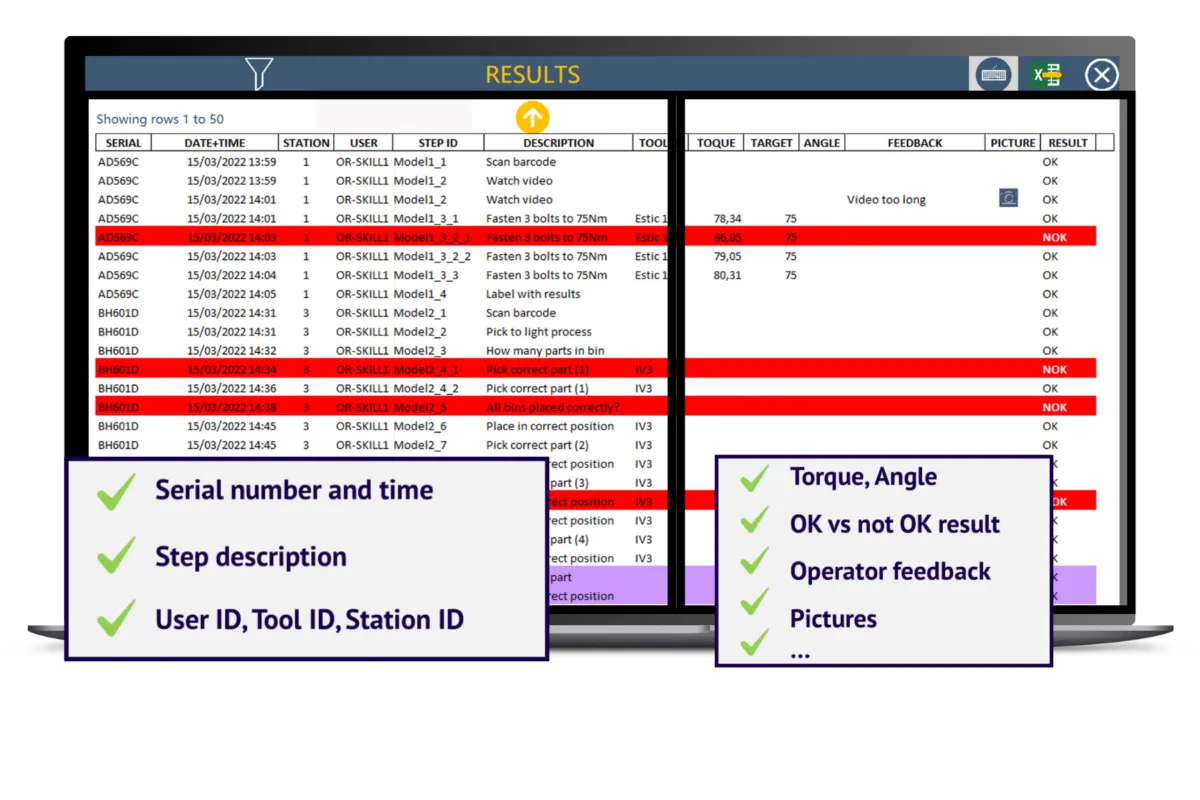Click 'Label with results' description
The image size is (1200, 800).
[533, 294]
